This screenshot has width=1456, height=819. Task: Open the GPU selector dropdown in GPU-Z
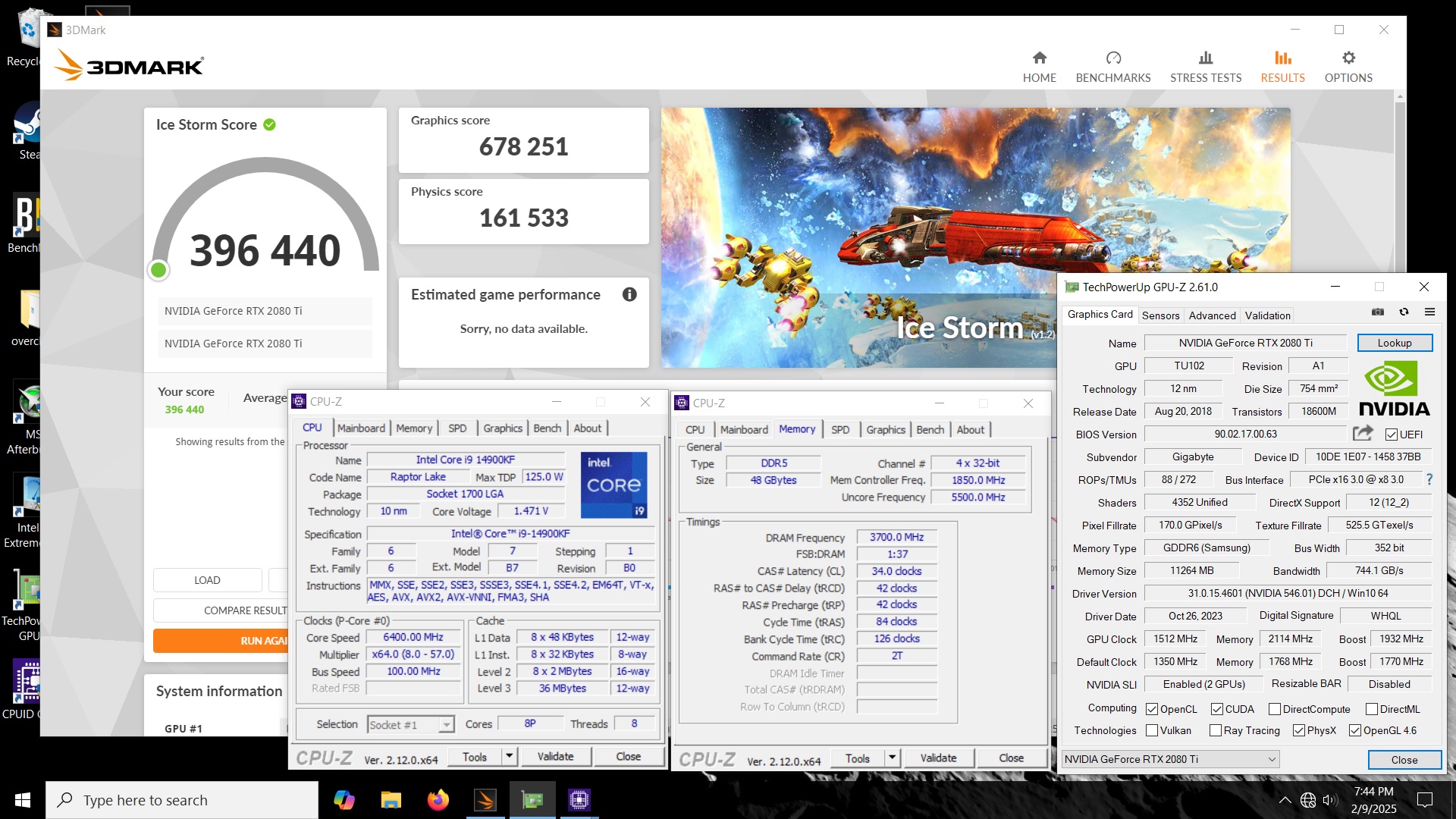(x=1171, y=759)
